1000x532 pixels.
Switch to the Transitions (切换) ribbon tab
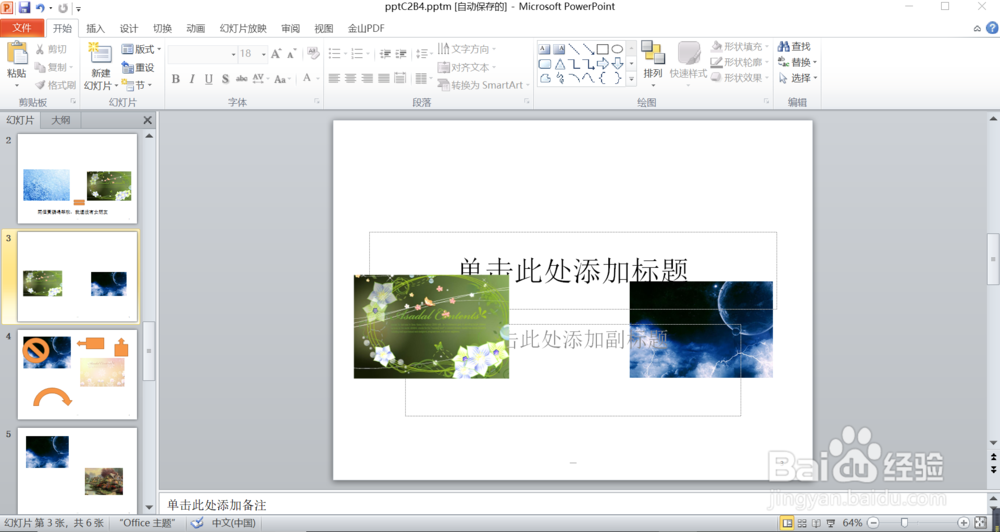pos(163,28)
